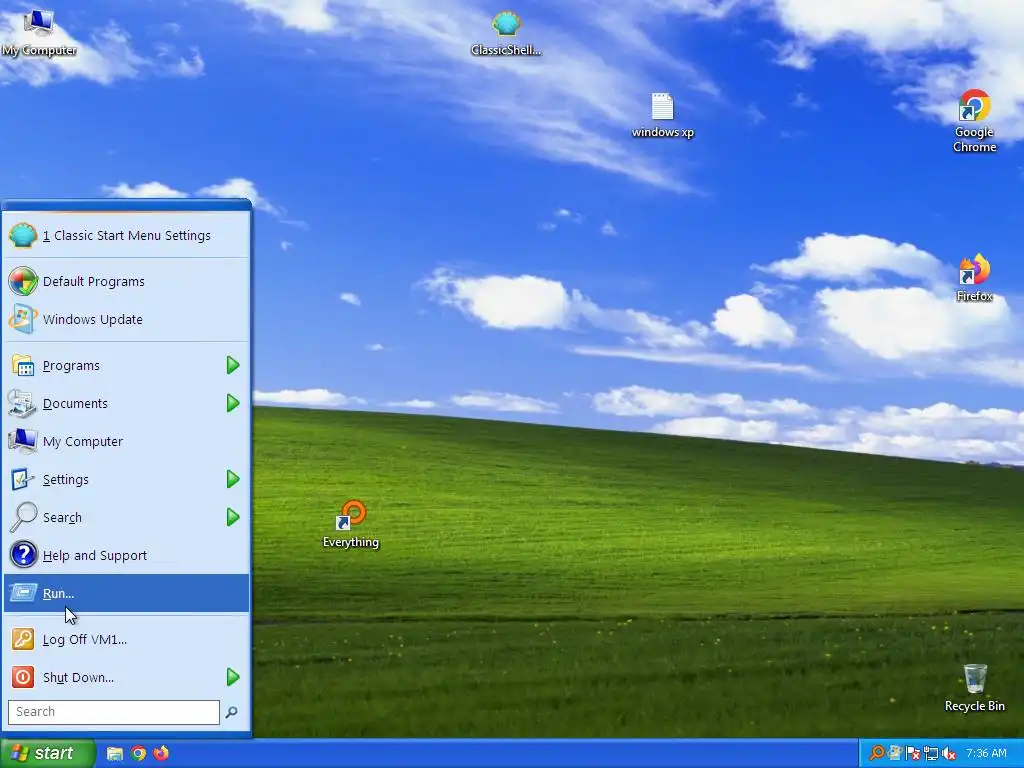Open My Computer from the start menu
The width and height of the screenshot is (1024, 768).
pos(127,441)
